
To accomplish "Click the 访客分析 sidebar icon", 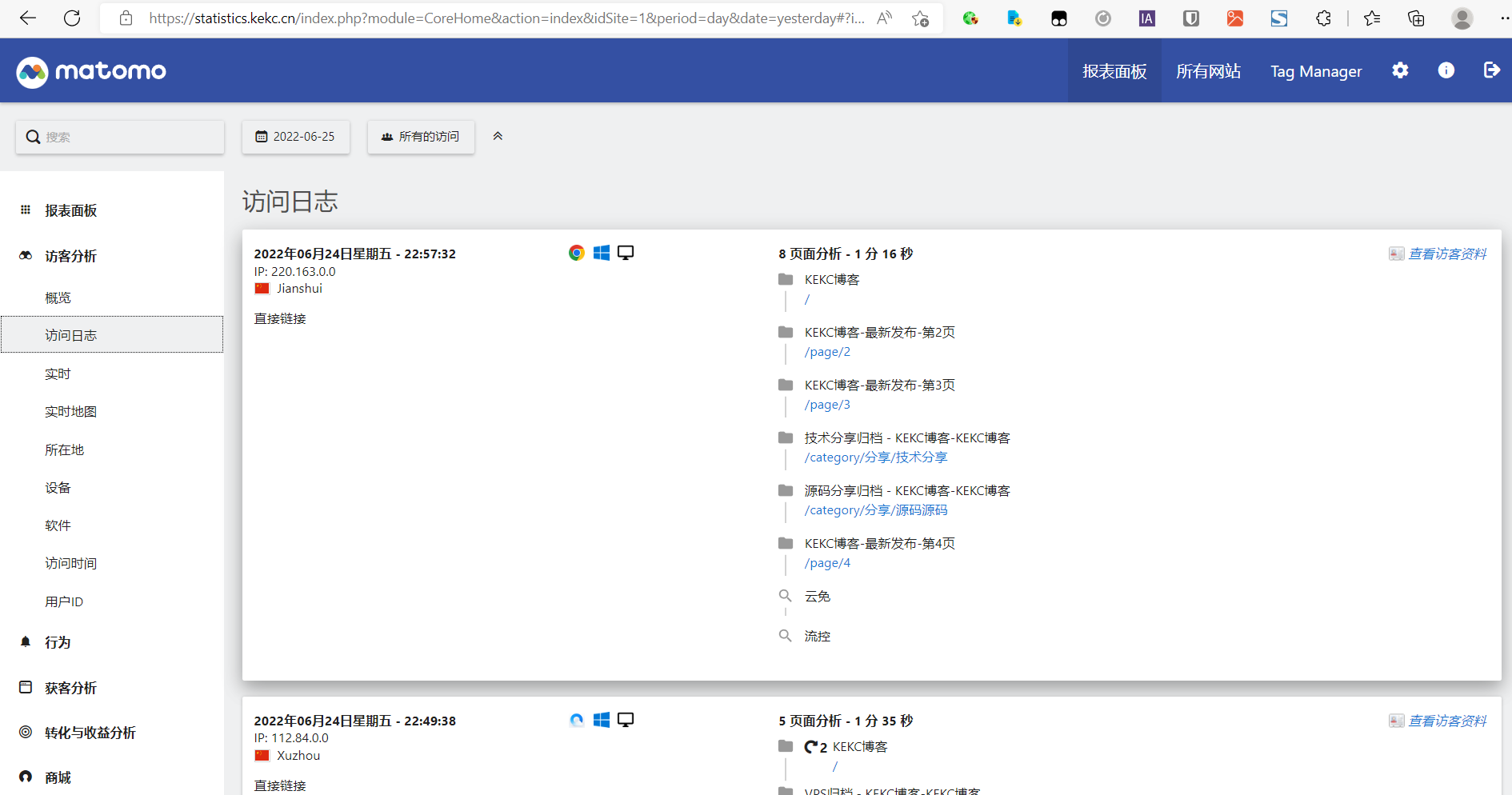I will click(25, 255).
